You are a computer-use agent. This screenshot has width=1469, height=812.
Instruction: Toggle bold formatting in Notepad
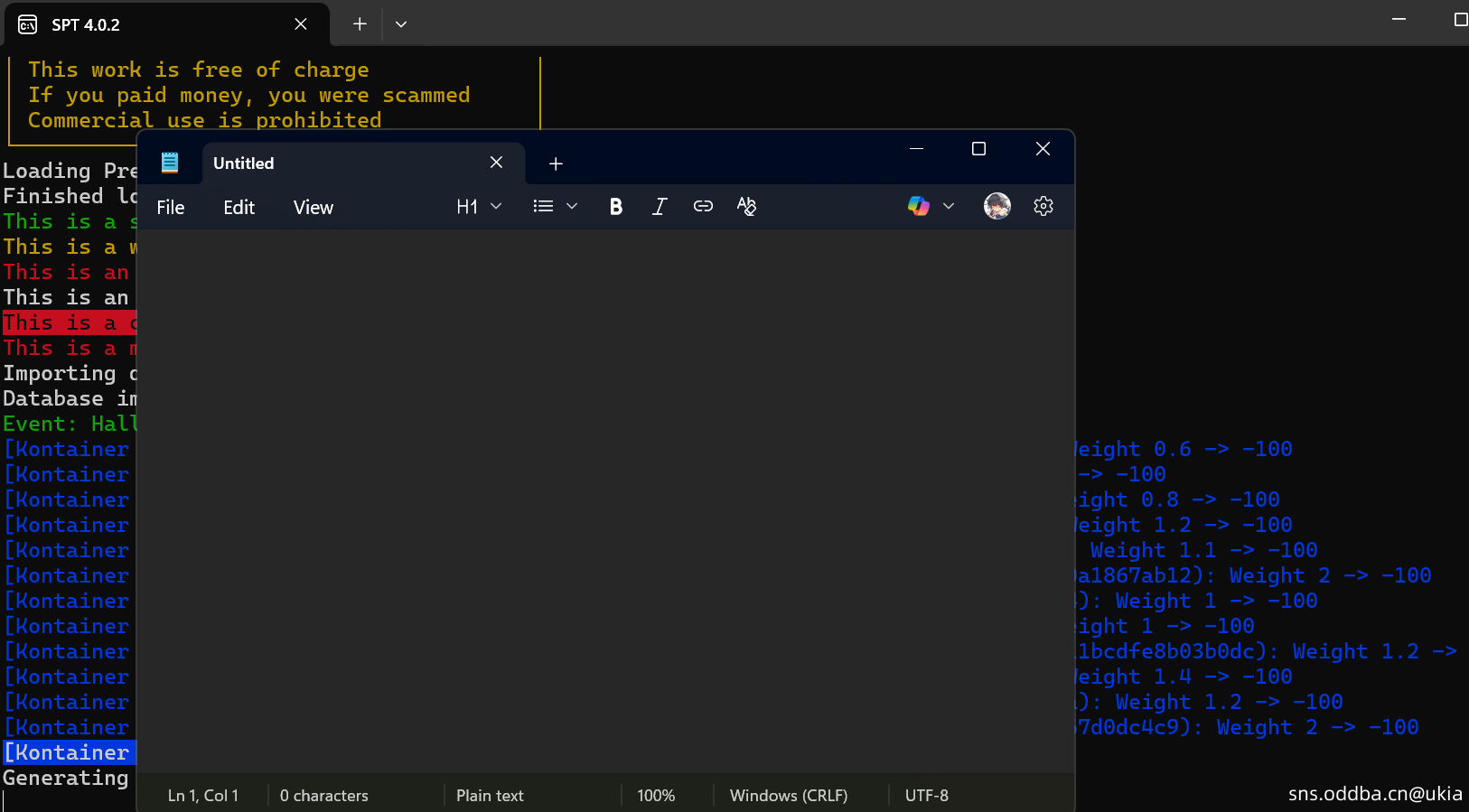tap(615, 207)
